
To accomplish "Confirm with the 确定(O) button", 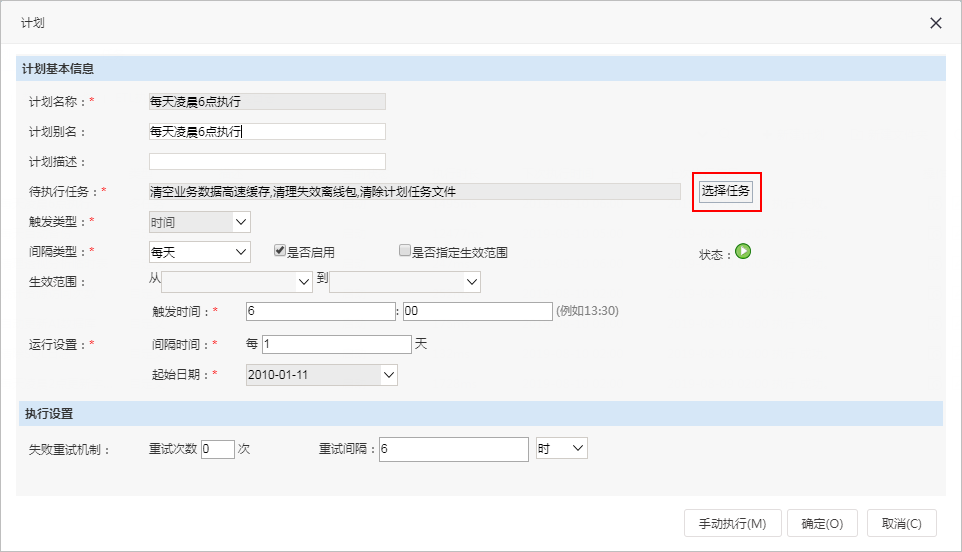I will (822, 523).
